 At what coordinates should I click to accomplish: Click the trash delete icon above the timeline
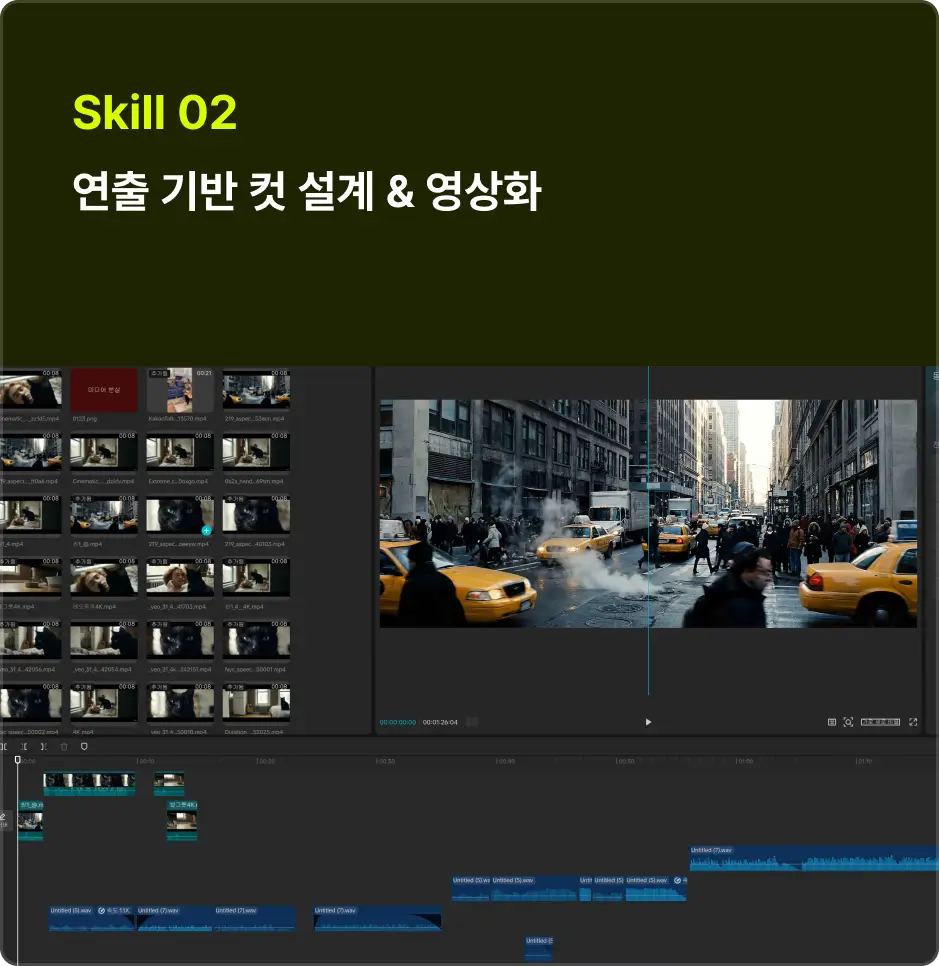(63, 747)
